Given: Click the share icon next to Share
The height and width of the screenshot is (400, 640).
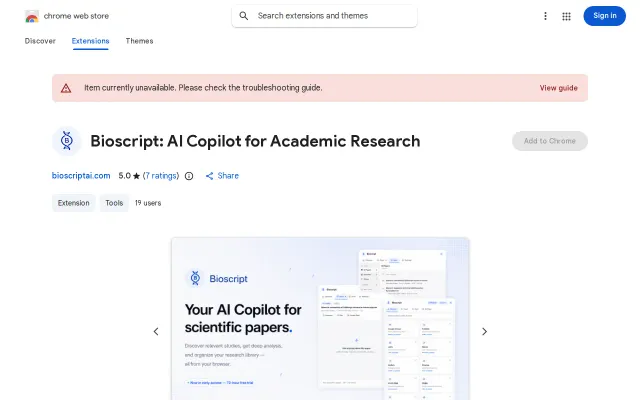Looking at the screenshot, I should pyautogui.click(x=209, y=176).
